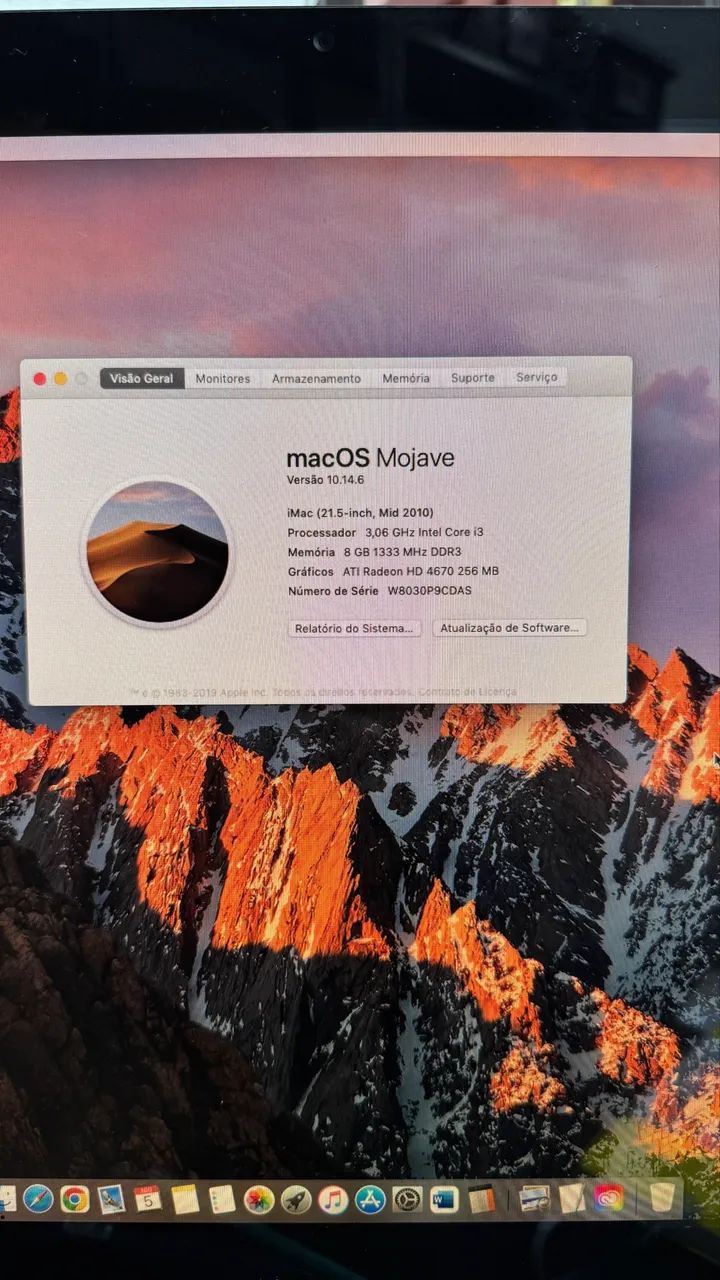Click the ATI Radeon HD 4670 256 MB value
This screenshot has height=1280, width=720.
420,571
